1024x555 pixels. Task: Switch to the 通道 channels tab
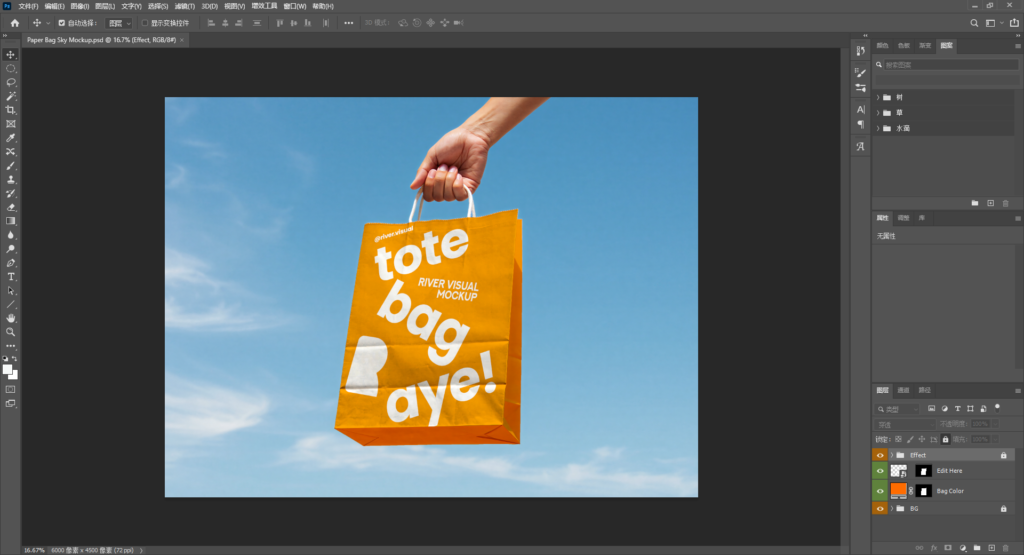pyautogui.click(x=903, y=390)
